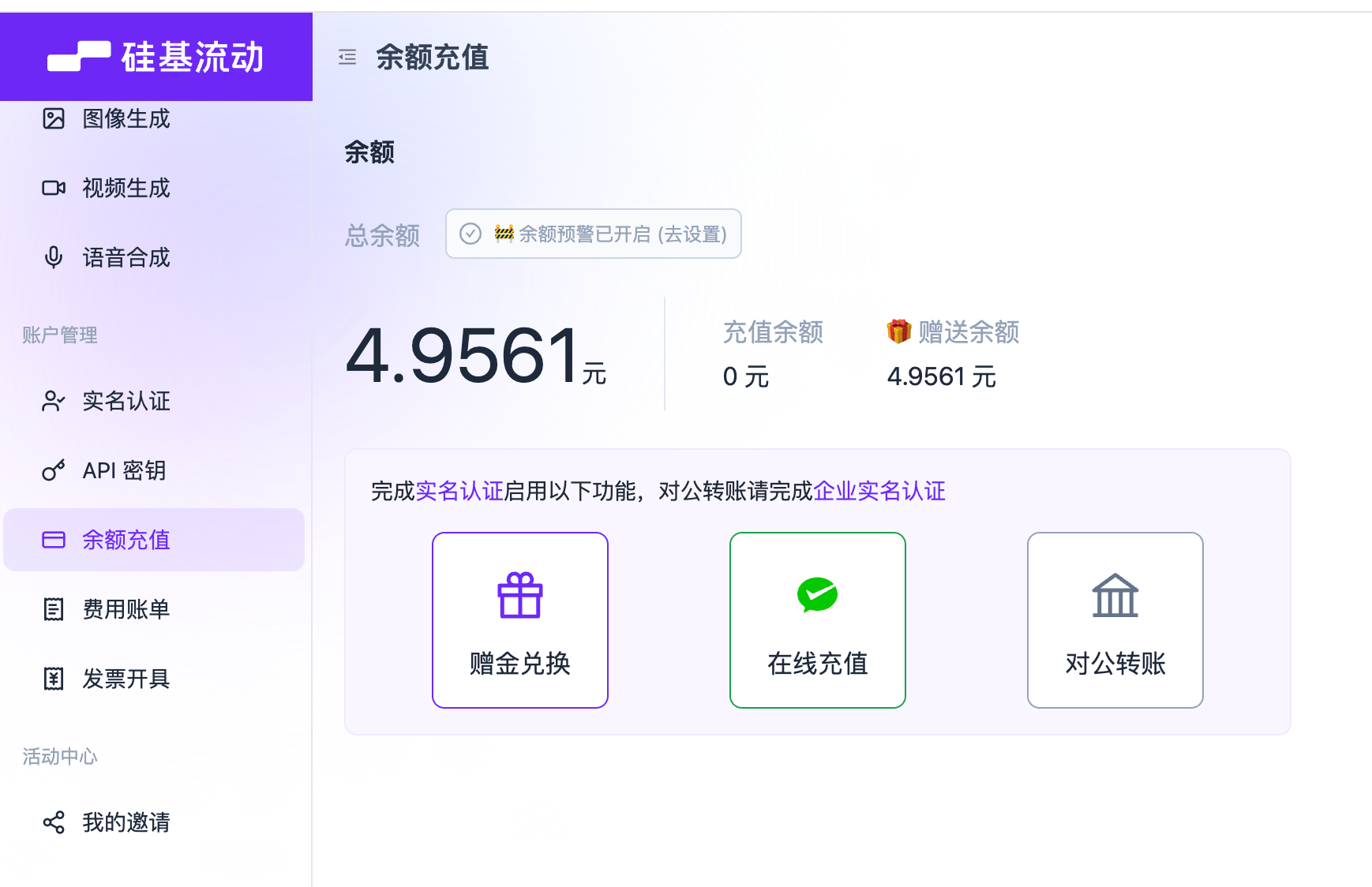
Task: Click the 去设置 settings link
Action: [693, 234]
